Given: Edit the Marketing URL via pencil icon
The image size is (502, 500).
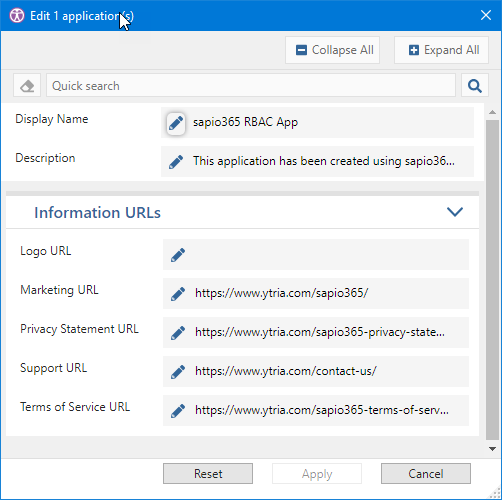Looking at the screenshot, I should click(x=178, y=294).
